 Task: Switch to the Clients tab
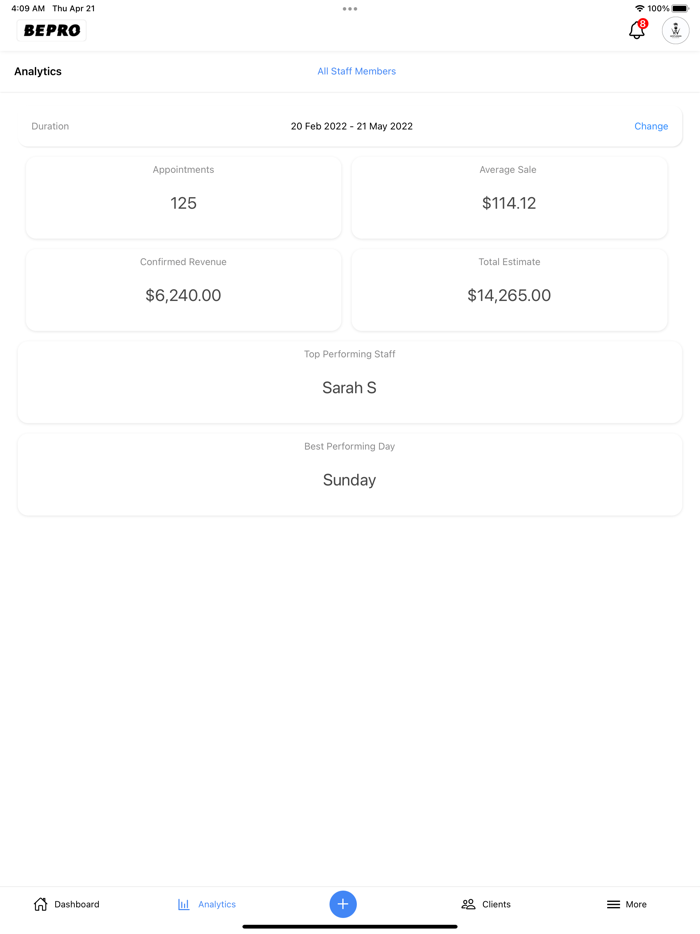coord(496,904)
